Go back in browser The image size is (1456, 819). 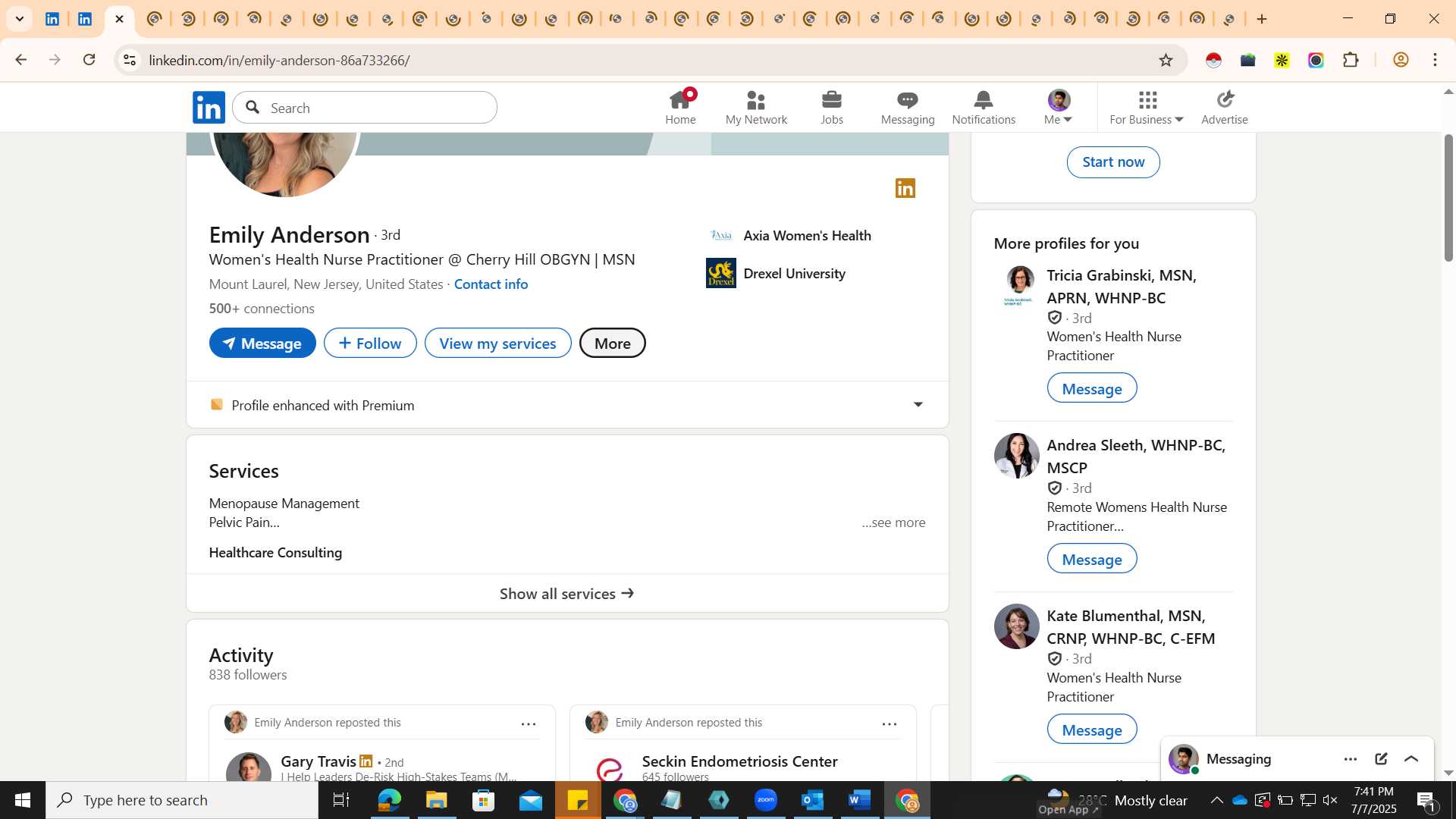click(20, 60)
